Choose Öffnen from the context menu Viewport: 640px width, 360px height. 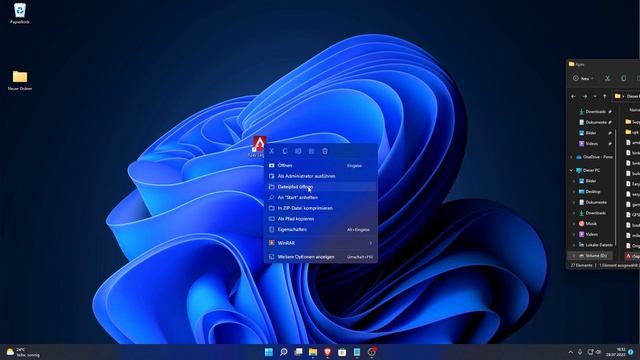click(x=320, y=165)
